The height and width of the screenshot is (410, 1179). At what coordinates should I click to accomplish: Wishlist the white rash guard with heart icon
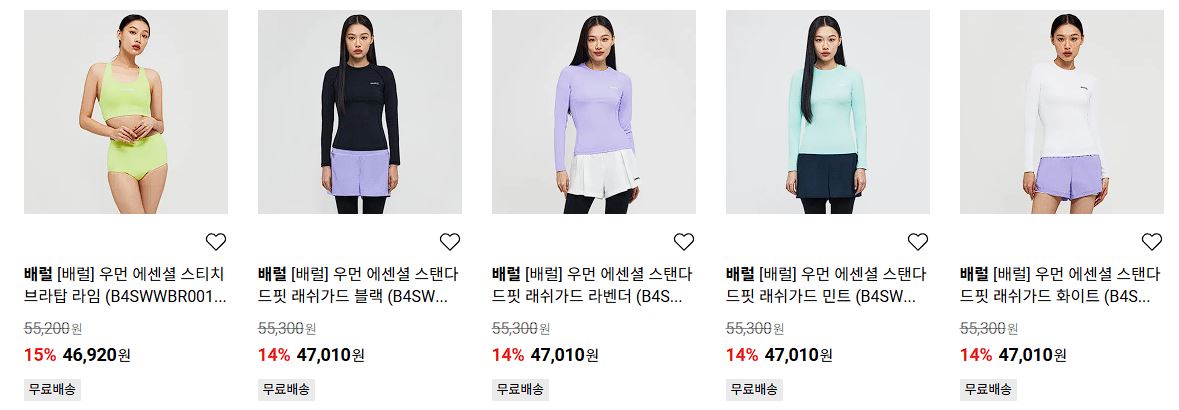(1151, 241)
